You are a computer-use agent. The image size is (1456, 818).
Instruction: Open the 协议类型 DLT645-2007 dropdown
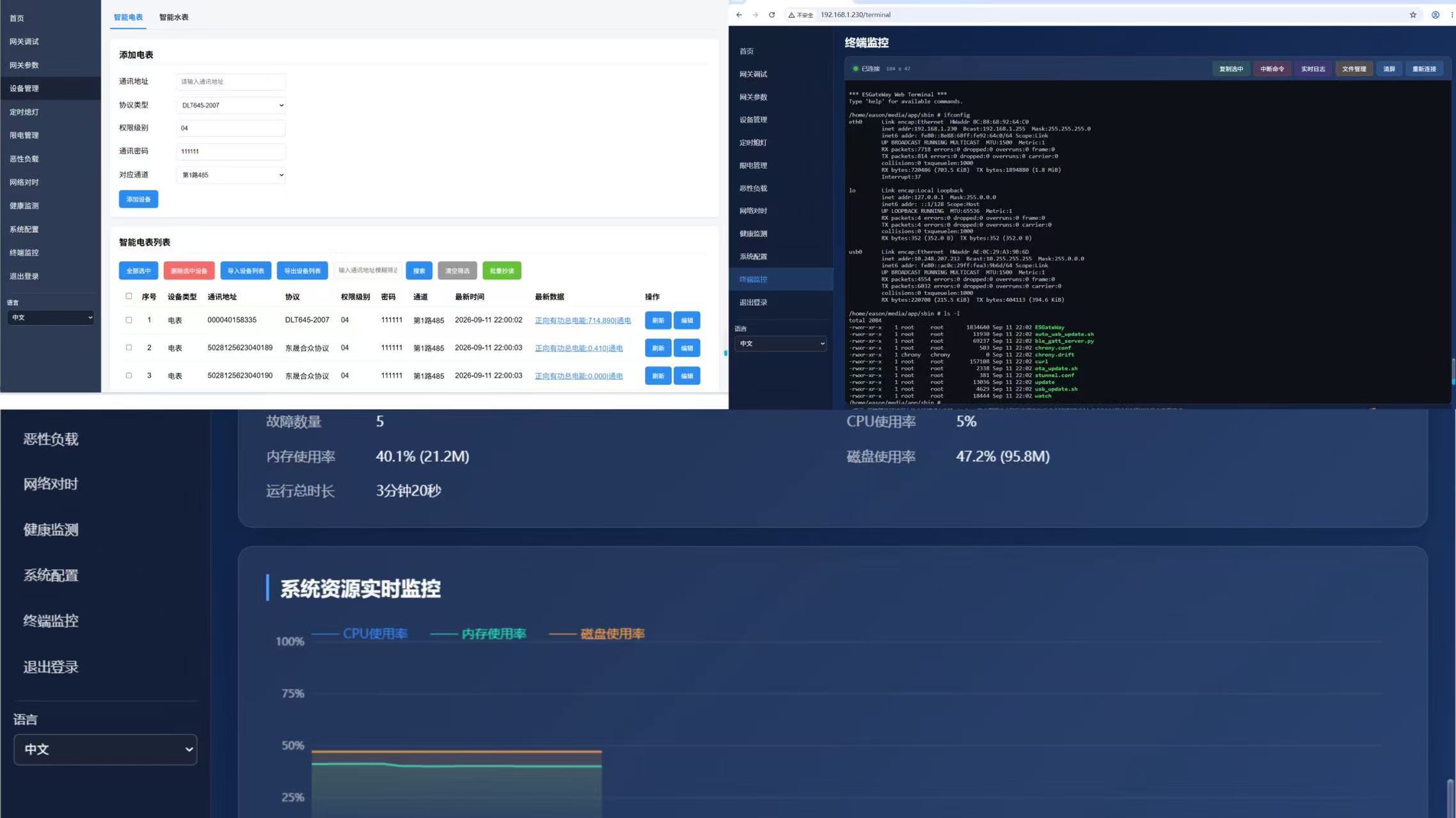231,105
